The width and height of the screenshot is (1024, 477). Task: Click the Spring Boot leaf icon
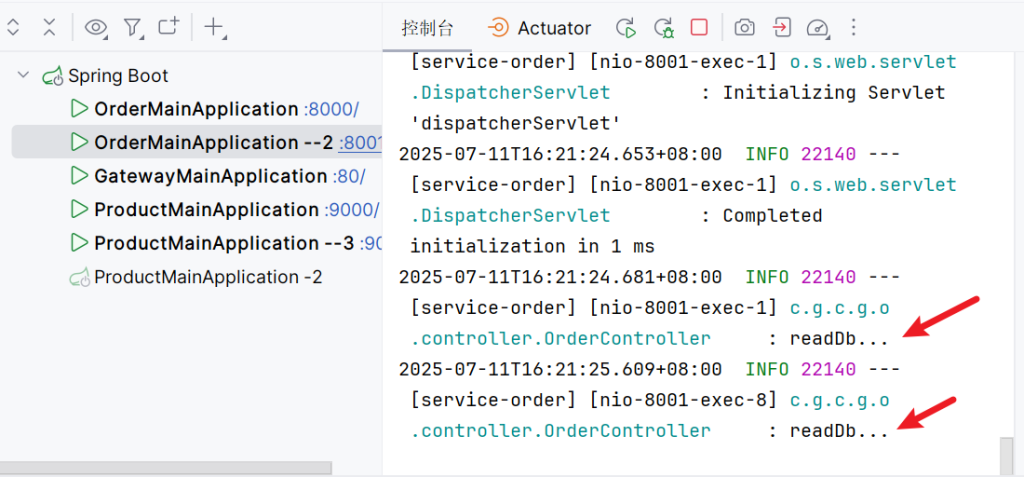[x=52, y=76]
